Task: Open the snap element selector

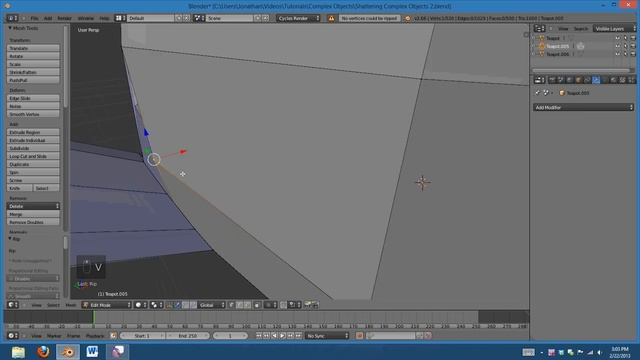Action: (295, 305)
